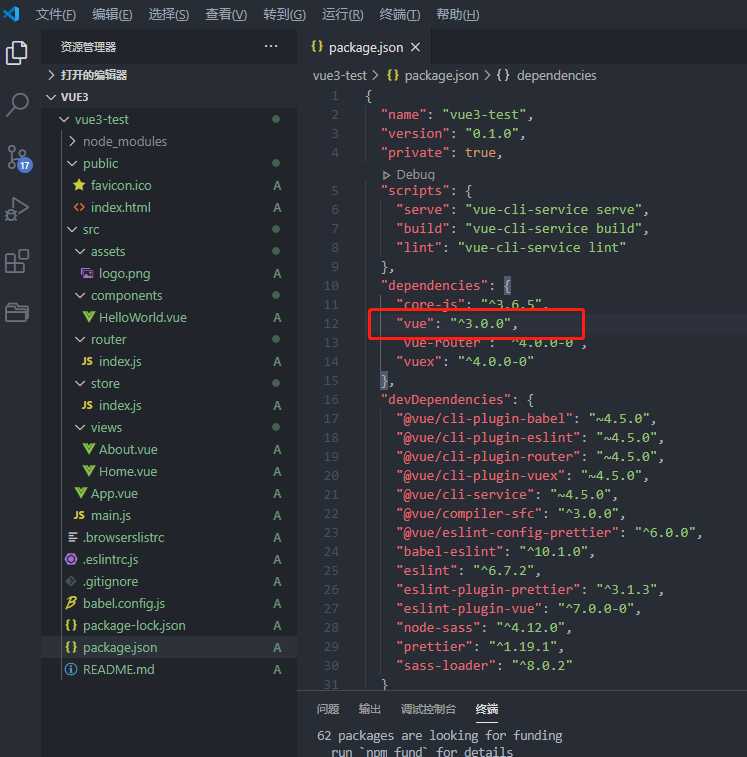Collapse the assets folder

(x=80, y=252)
